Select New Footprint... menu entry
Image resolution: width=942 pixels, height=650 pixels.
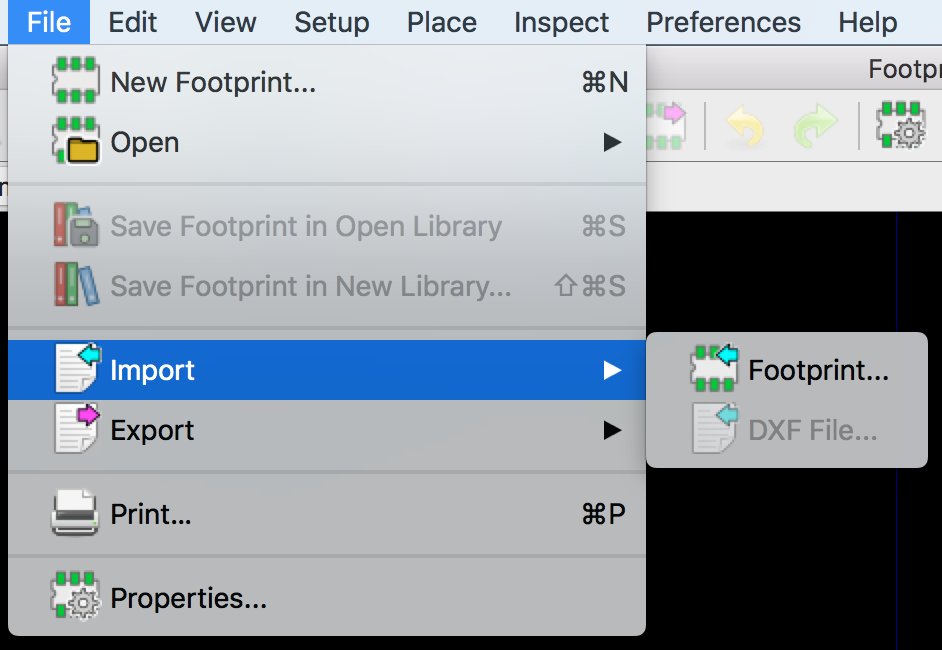click(x=213, y=82)
